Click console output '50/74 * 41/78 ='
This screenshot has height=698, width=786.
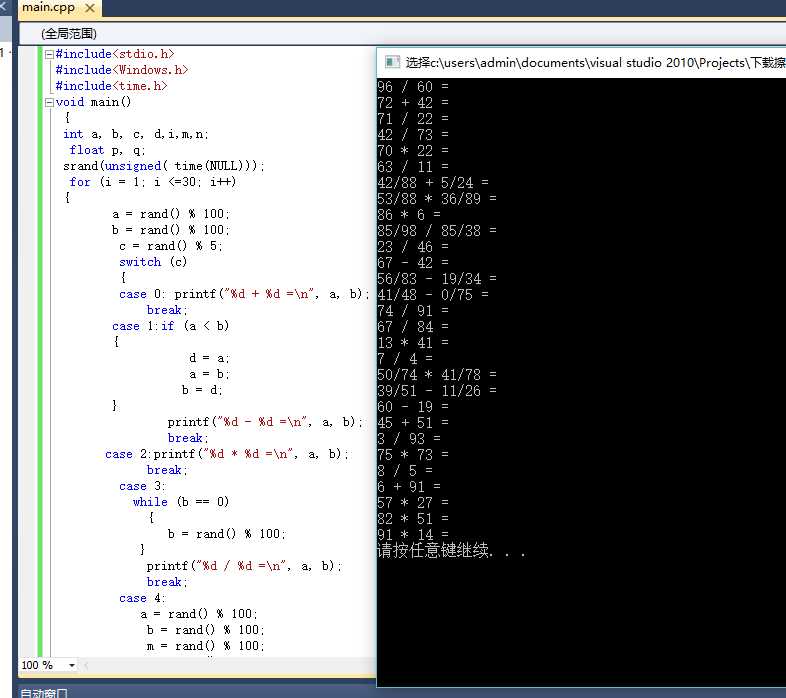click(437, 375)
